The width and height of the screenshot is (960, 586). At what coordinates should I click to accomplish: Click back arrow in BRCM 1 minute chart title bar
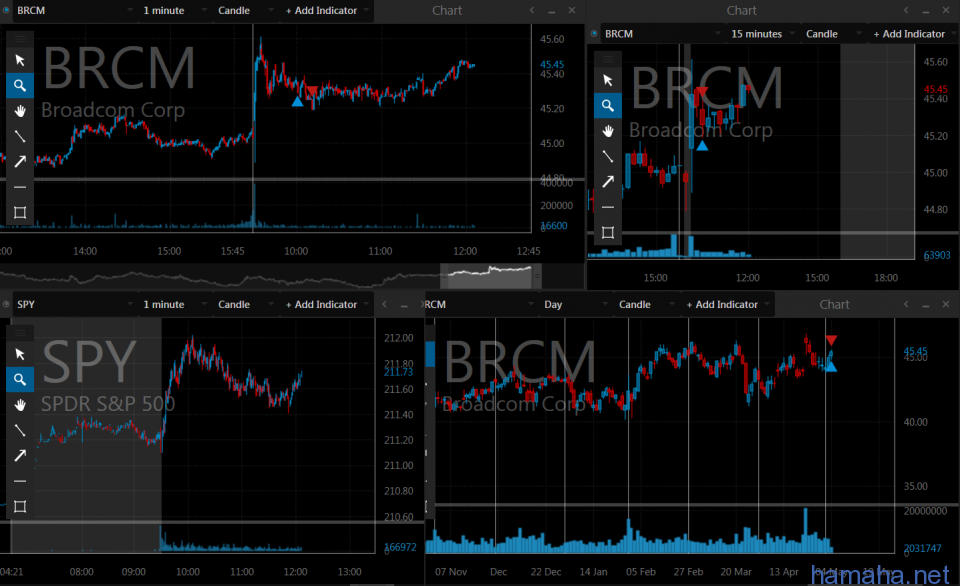coord(532,10)
